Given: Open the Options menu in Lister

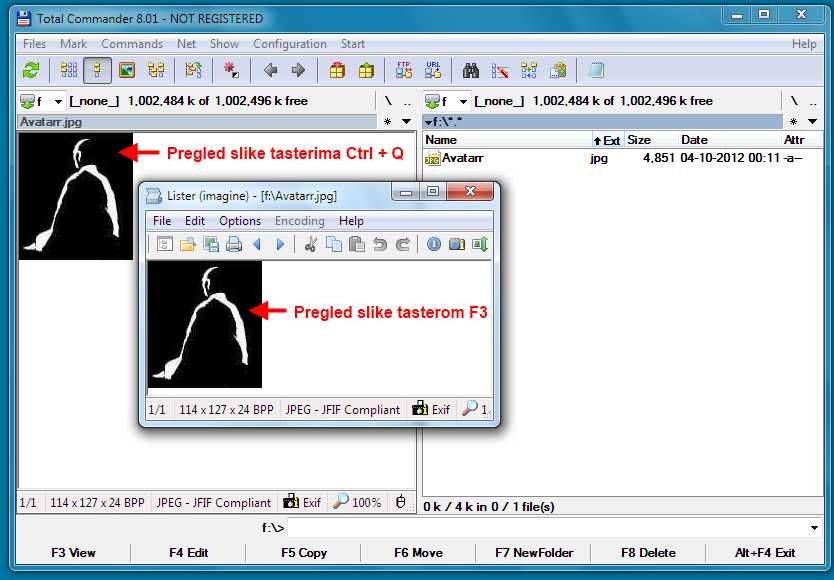Looking at the screenshot, I should [x=240, y=221].
